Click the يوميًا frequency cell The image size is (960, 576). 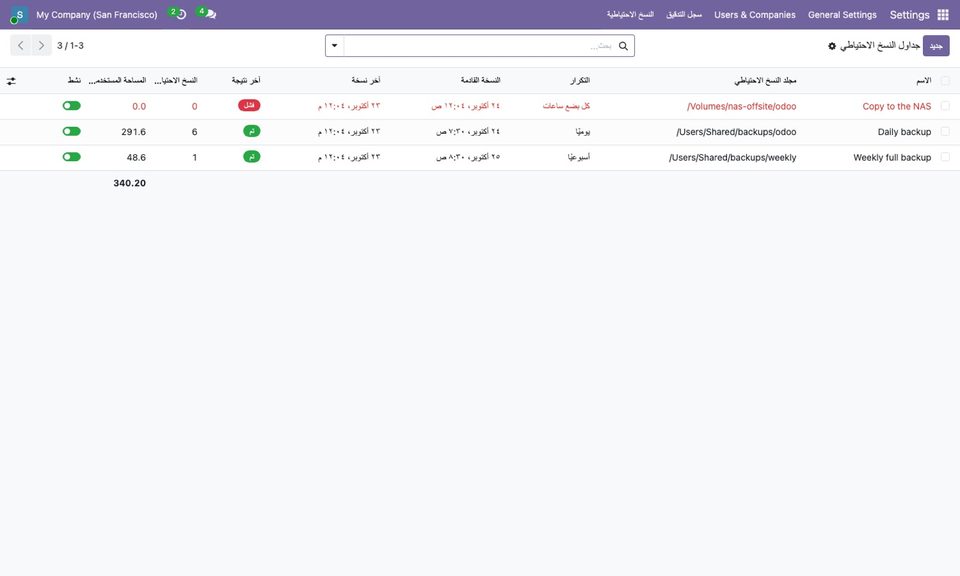(x=582, y=132)
